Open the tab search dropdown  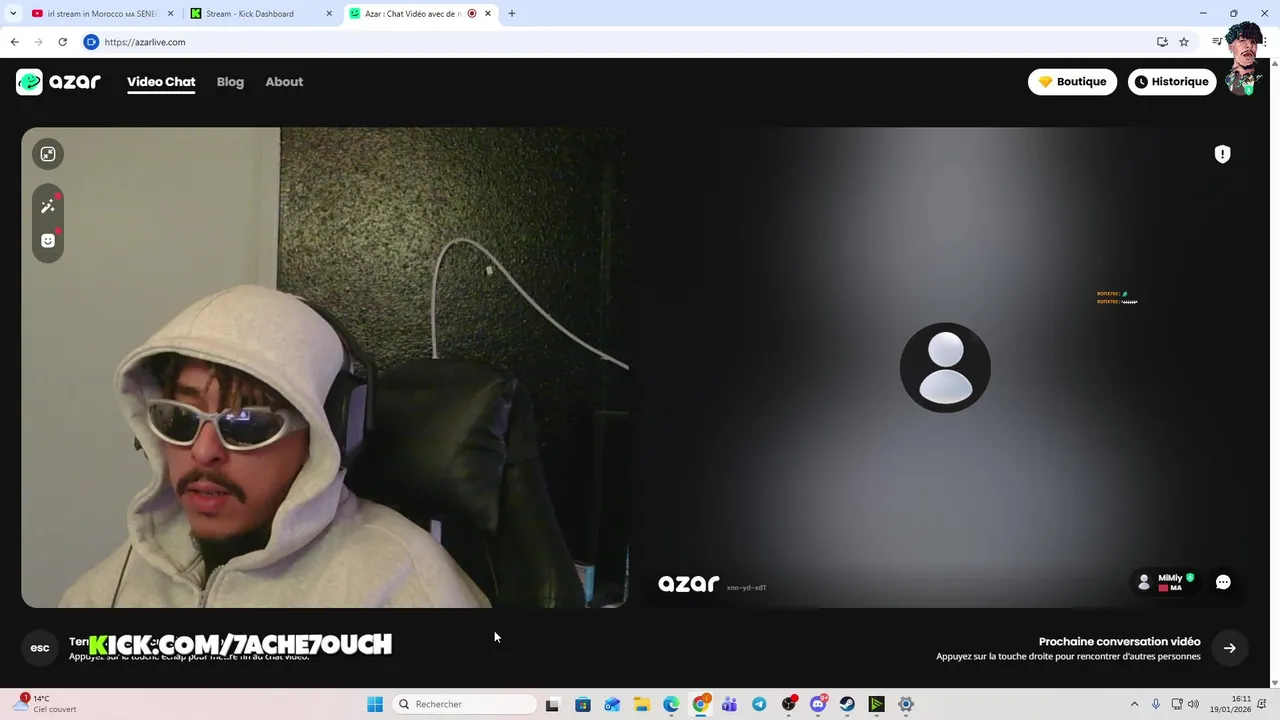13,14
